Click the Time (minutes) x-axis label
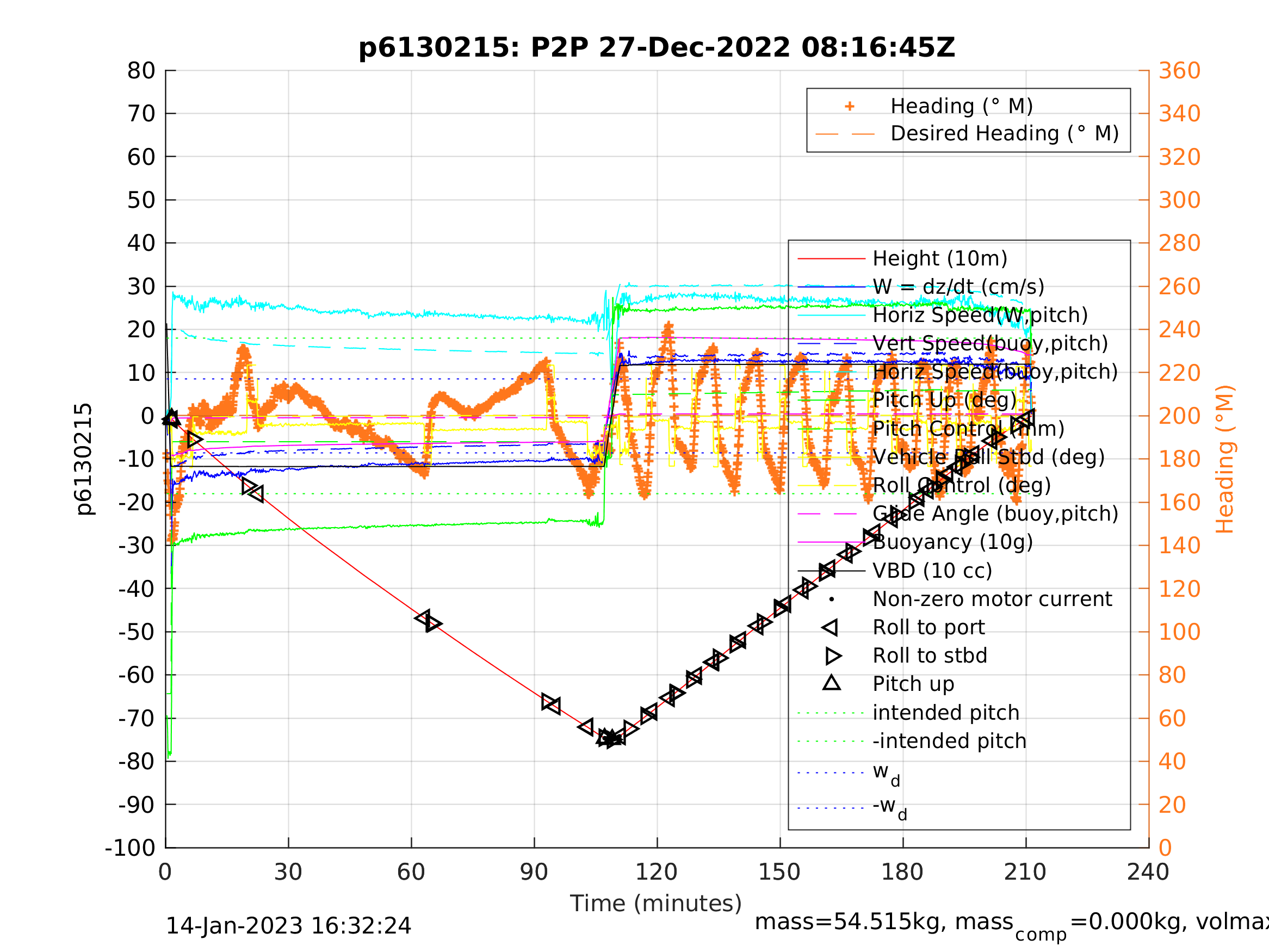Screen dimensions: 1269x952 (x=656, y=904)
